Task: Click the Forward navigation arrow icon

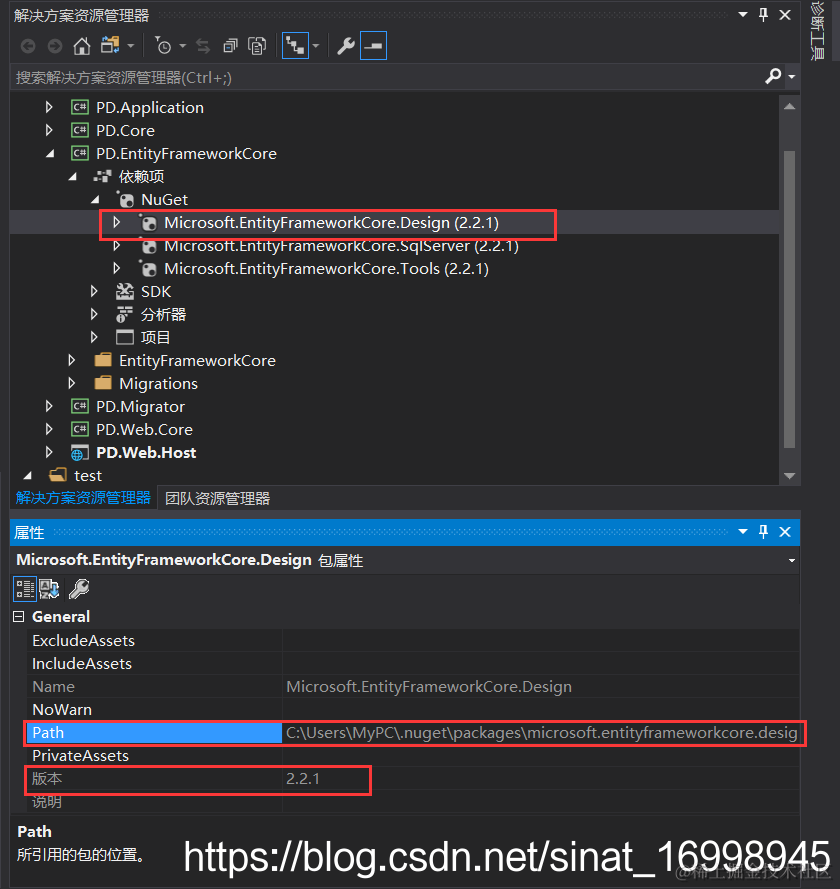Action: pos(54,46)
